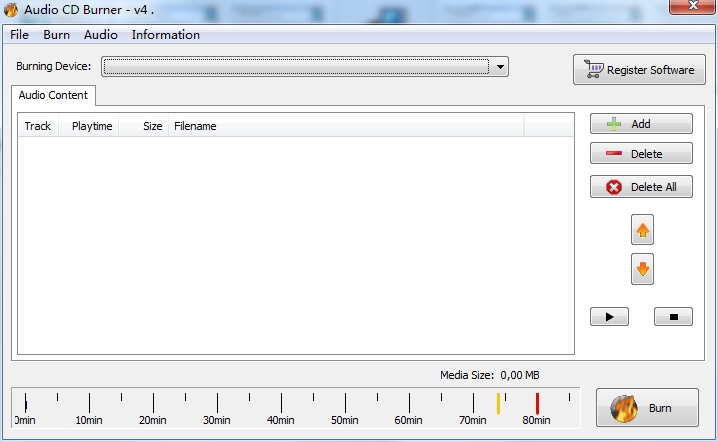Stop playback with the stop button

pos(673,316)
